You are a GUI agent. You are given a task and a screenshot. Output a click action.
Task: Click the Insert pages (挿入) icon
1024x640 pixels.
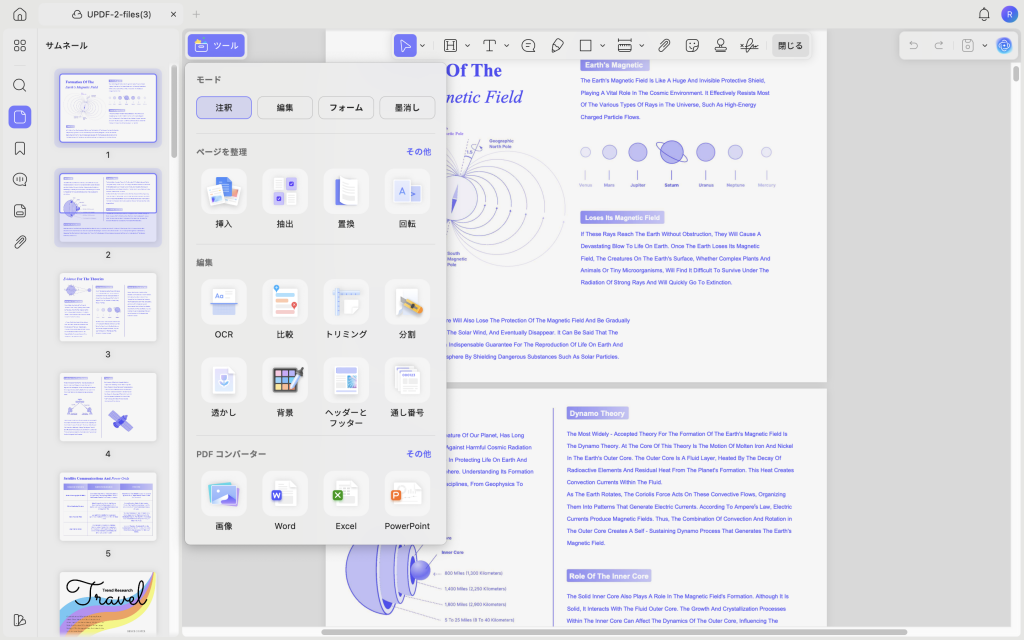224,191
